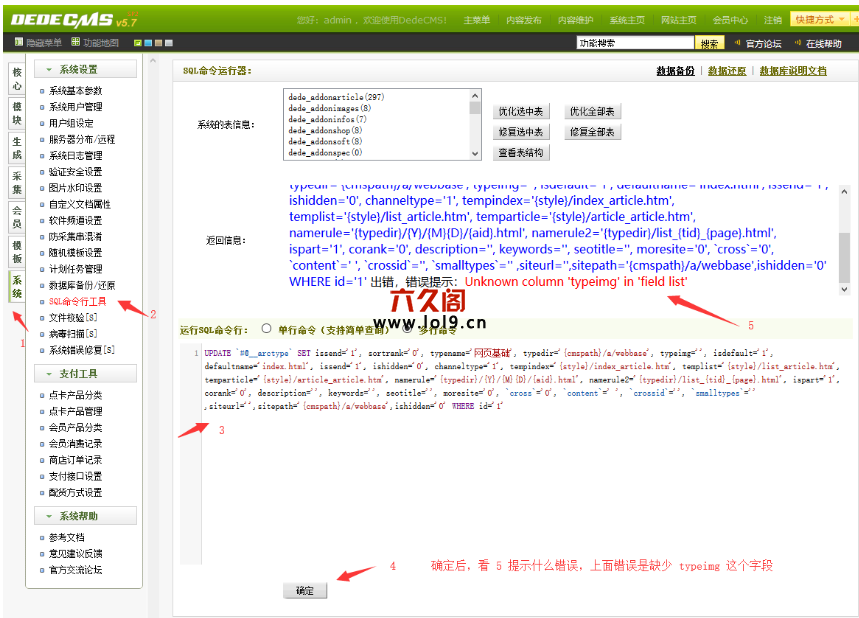Image resolution: width=859 pixels, height=618 pixels.
Task: Switch to the 生成 vertical tab
Action: click(17, 148)
